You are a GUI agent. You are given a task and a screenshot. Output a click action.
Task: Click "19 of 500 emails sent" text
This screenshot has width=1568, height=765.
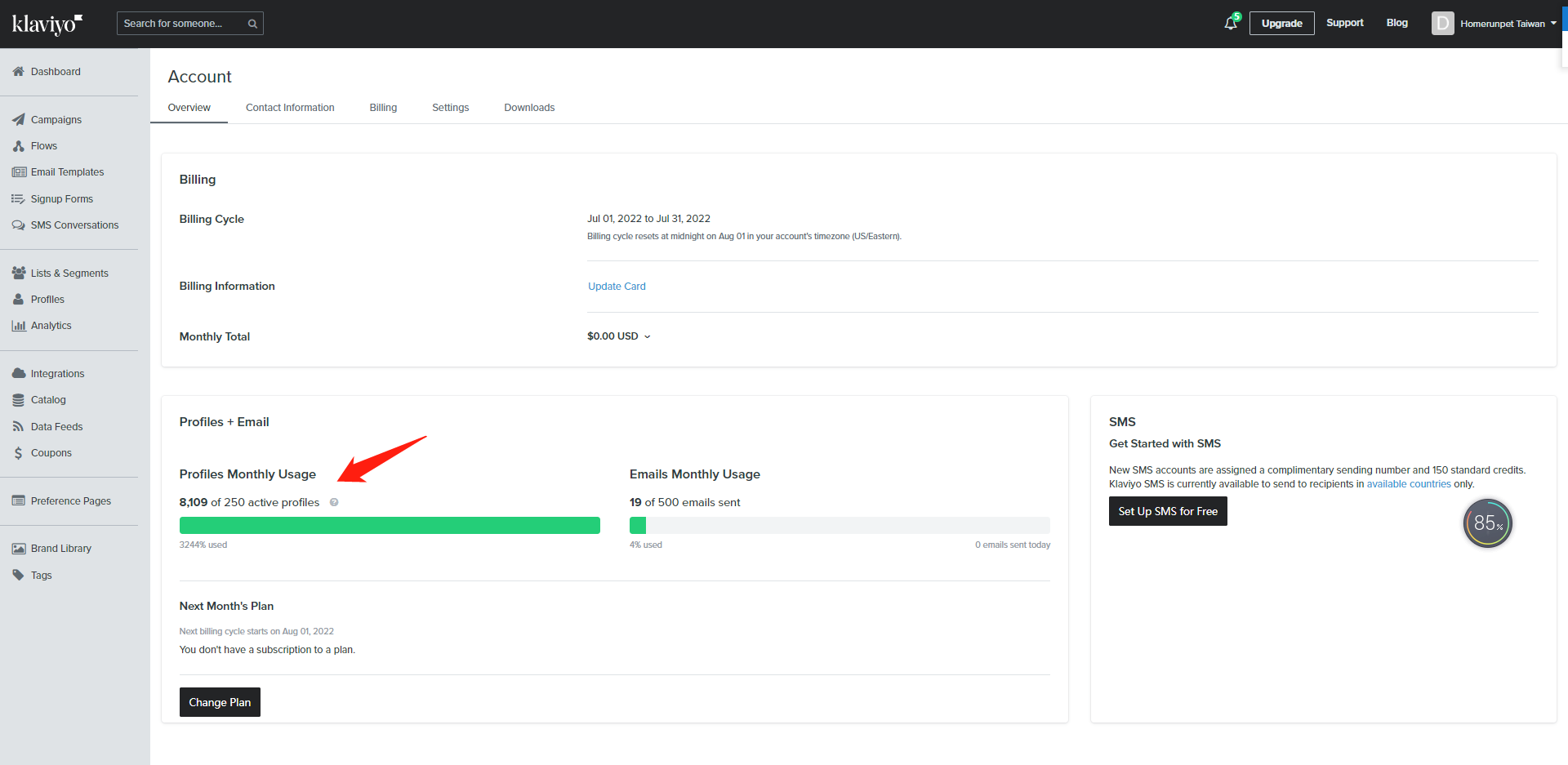(684, 503)
